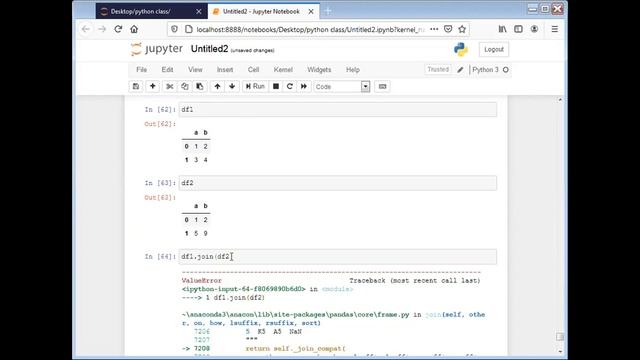This screenshot has height=360, width=640.
Task: Run the current cell
Action: coord(256,87)
